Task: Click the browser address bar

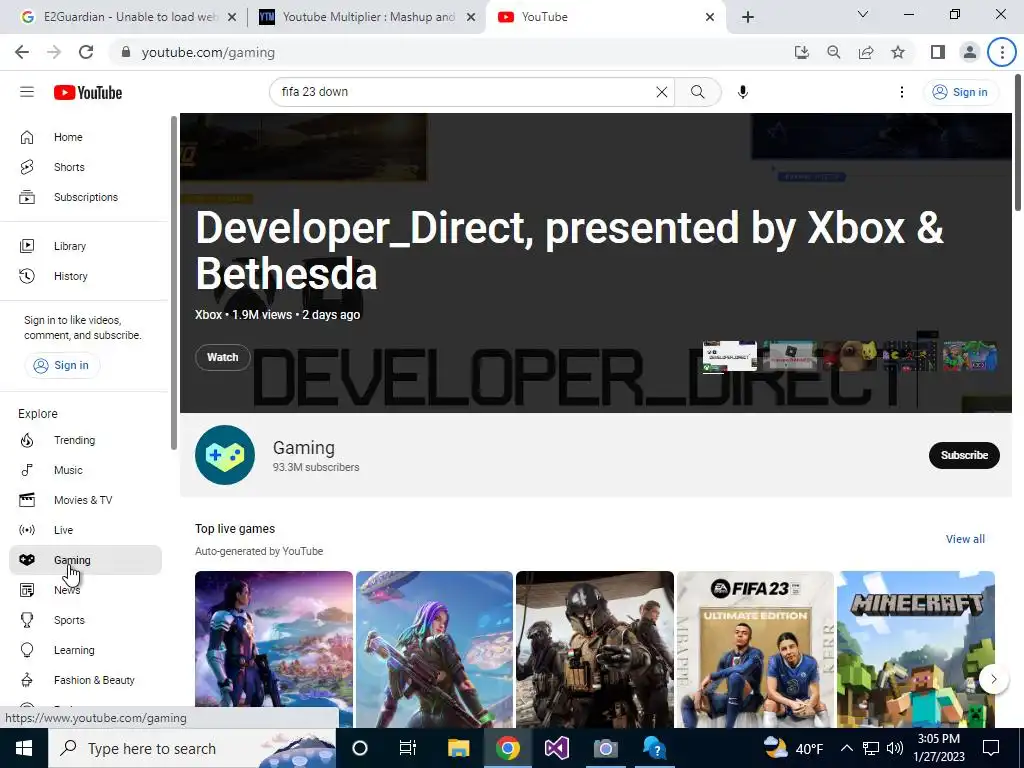Action: coord(451,52)
